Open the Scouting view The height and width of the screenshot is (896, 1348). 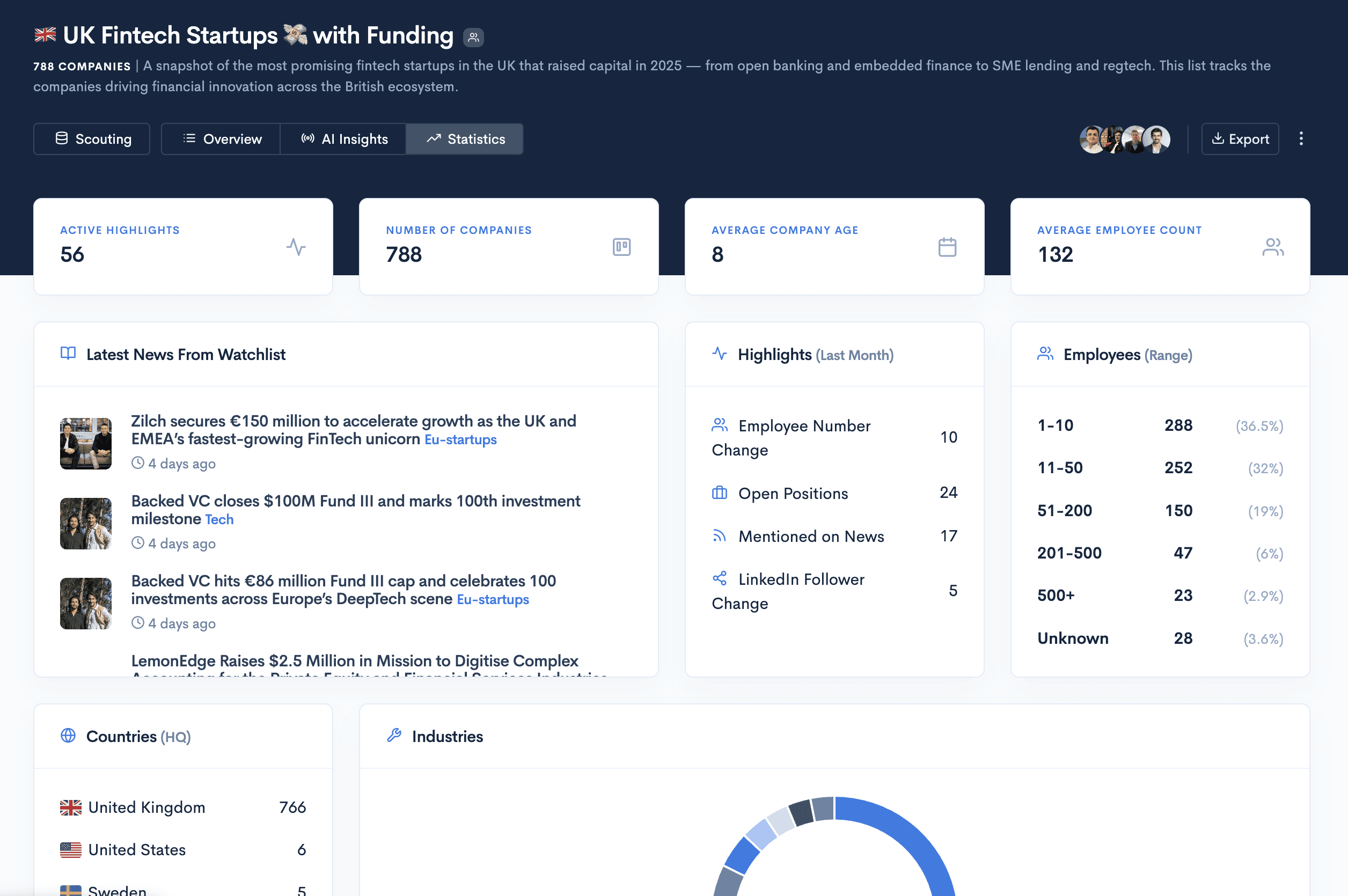[x=92, y=139]
